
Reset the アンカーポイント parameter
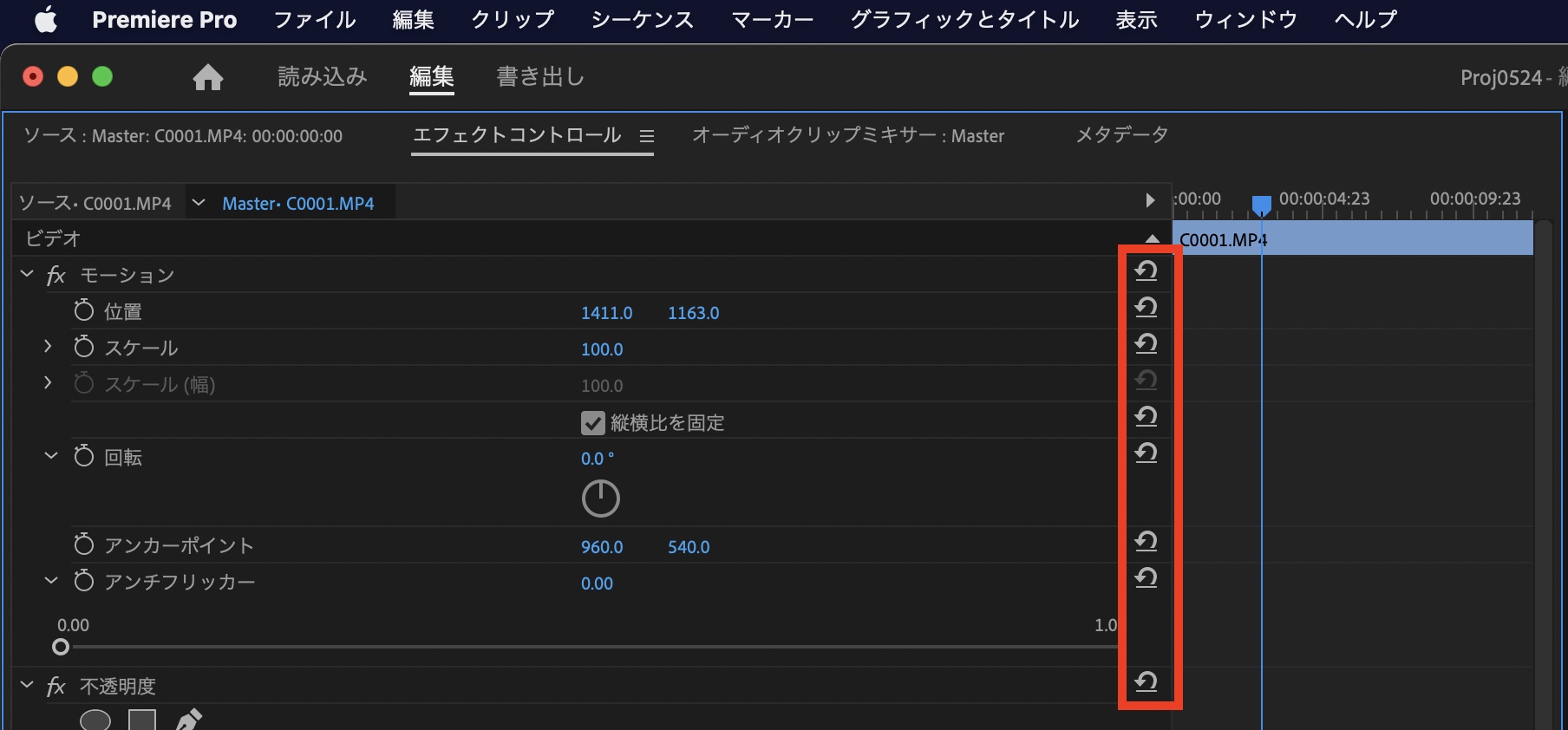point(1147,542)
